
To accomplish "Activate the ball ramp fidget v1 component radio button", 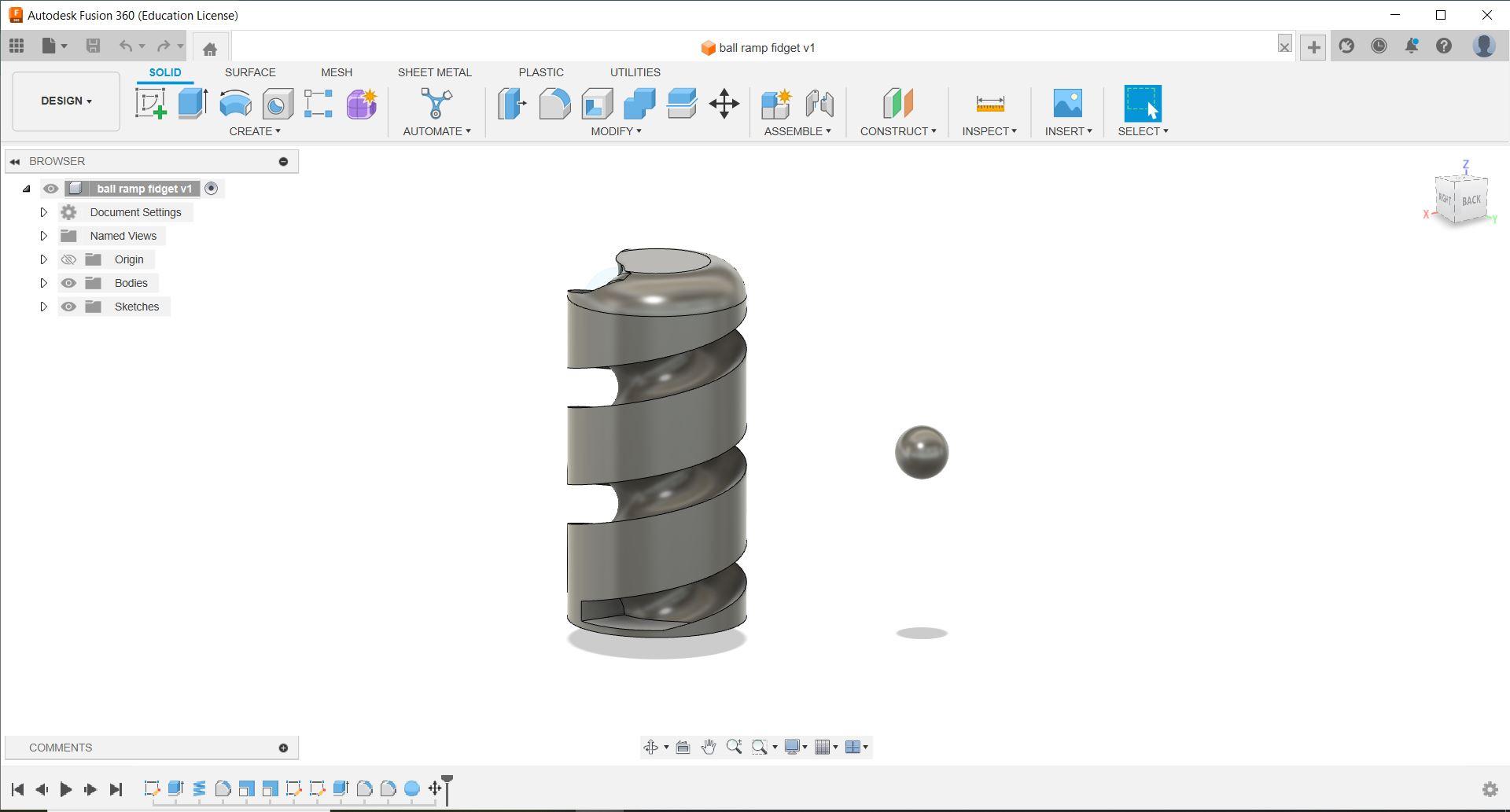I will (x=211, y=189).
